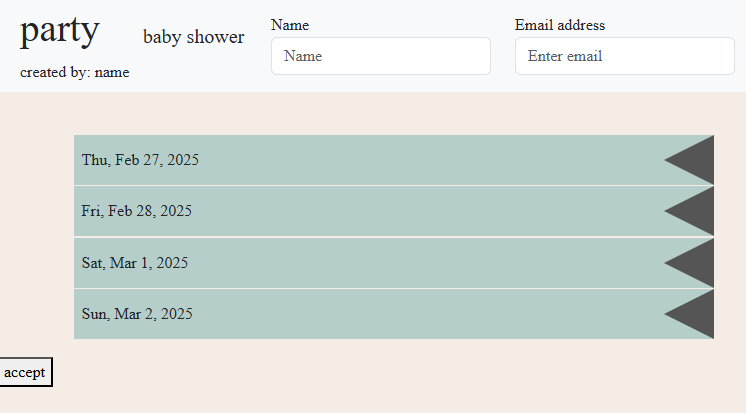Click the Sat, Mar 1, 2025 date text
This screenshot has width=746, height=413.
point(135,263)
